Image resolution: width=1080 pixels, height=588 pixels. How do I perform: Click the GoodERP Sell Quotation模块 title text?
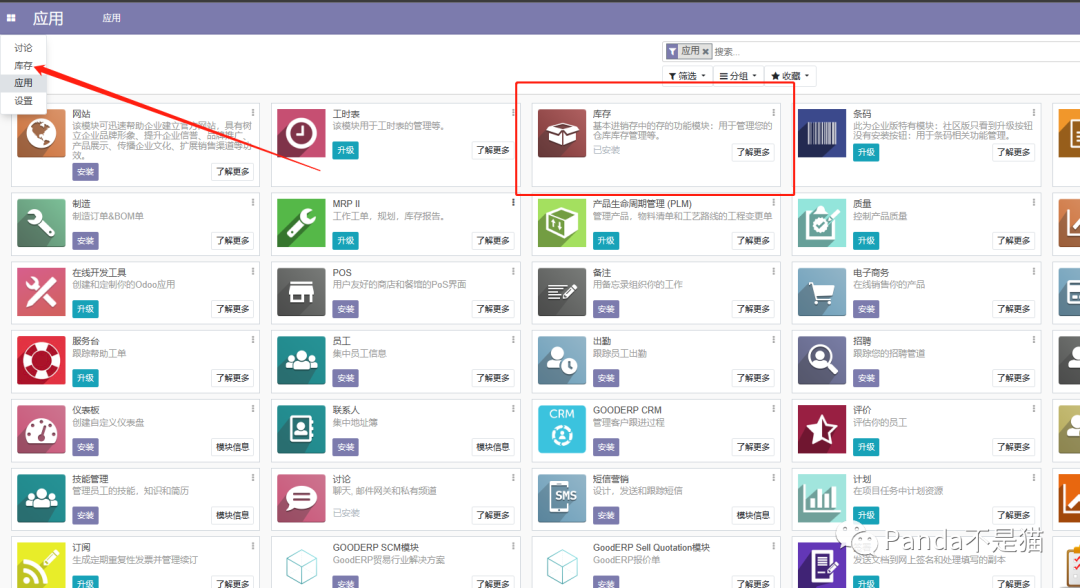[x=652, y=547]
